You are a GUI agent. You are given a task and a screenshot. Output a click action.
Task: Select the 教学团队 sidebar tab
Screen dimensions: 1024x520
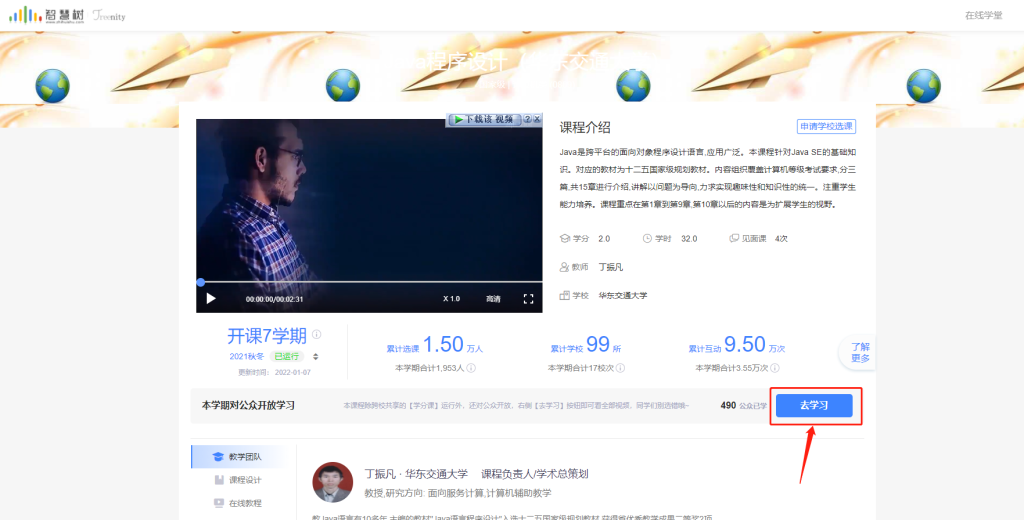(238, 457)
